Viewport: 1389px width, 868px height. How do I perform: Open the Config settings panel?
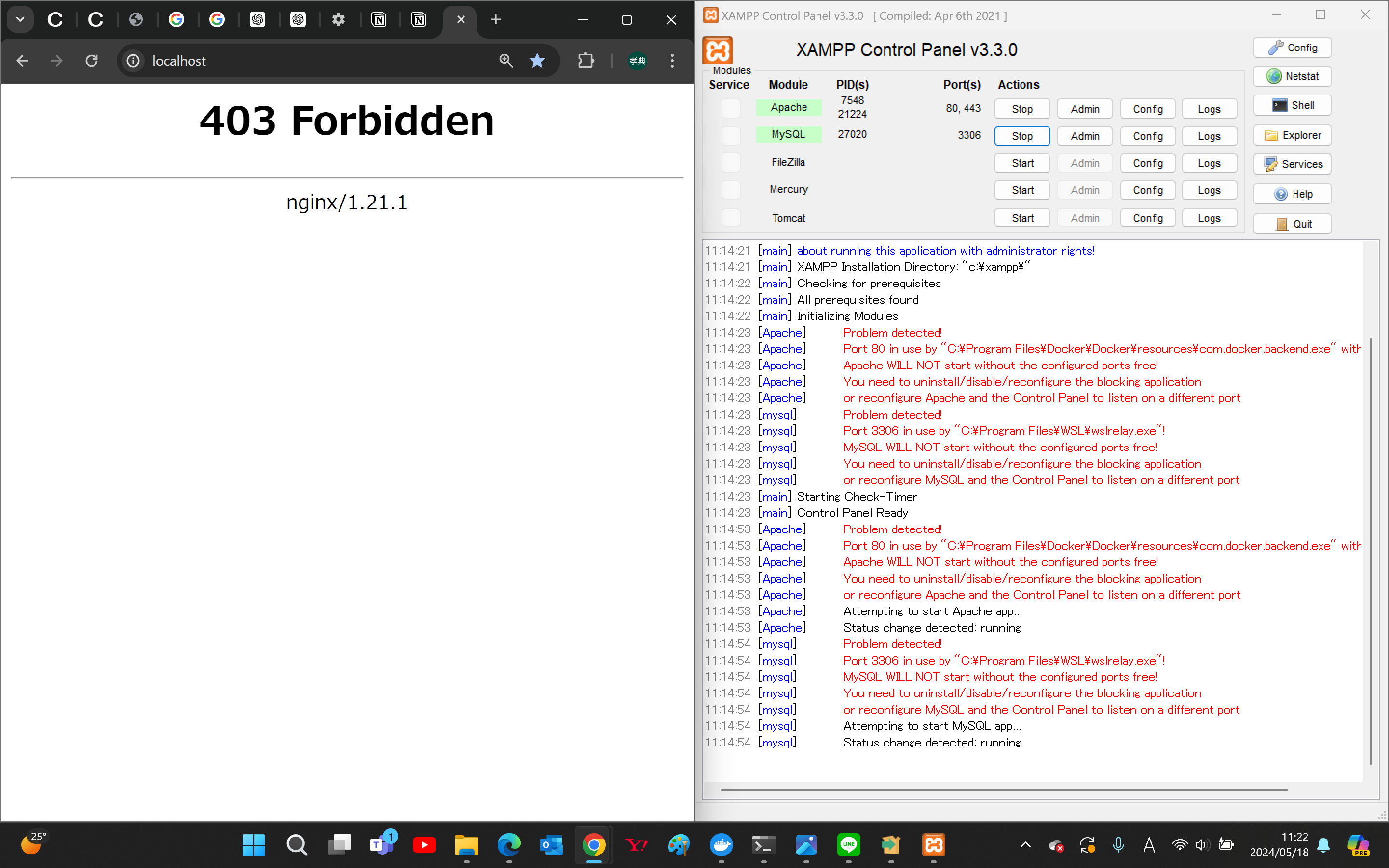click(x=1294, y=47)
